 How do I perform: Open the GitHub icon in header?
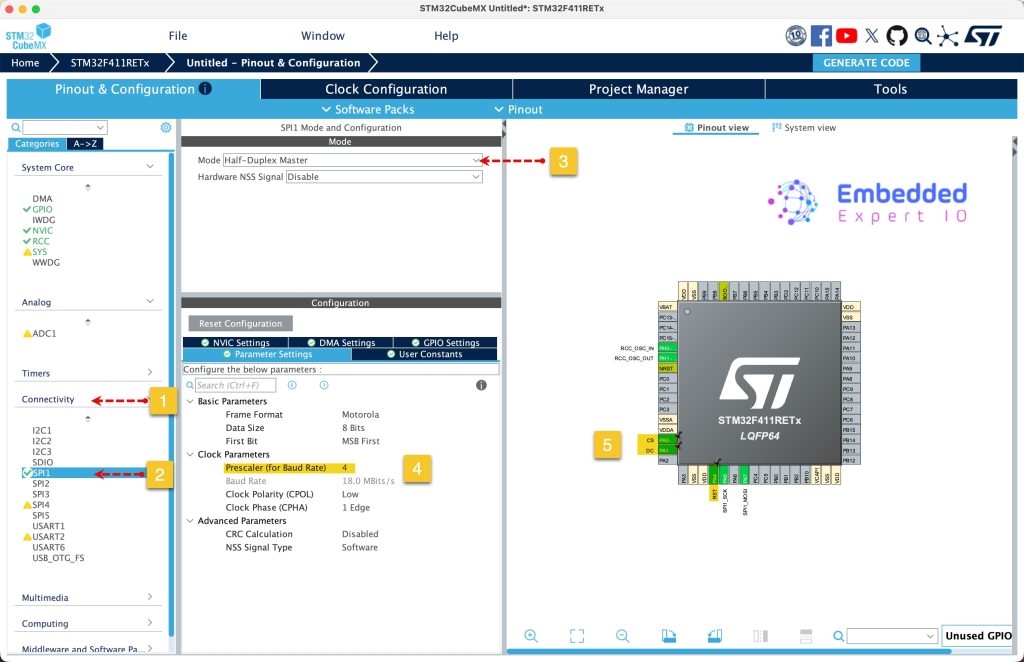pyautogui.click(x=897, y=36)
